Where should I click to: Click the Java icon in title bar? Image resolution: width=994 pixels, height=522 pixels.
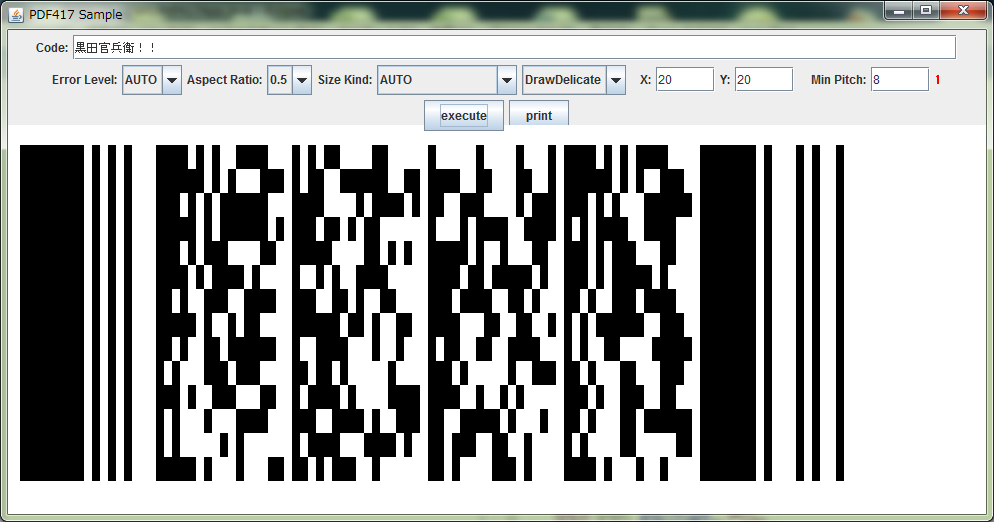[x=16, y=14]
